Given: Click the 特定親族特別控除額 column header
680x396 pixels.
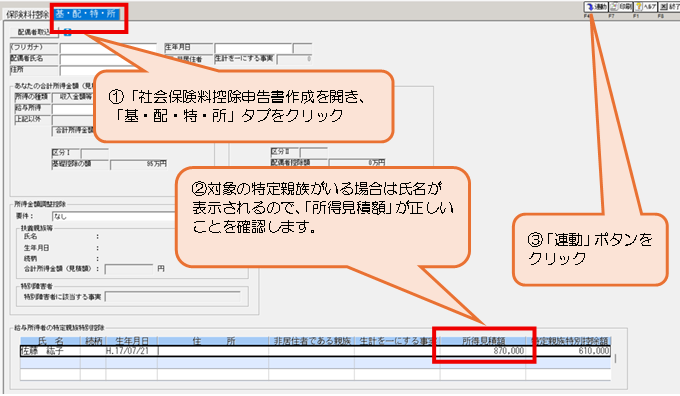Looking at the screenshot, I should point(568,341).
